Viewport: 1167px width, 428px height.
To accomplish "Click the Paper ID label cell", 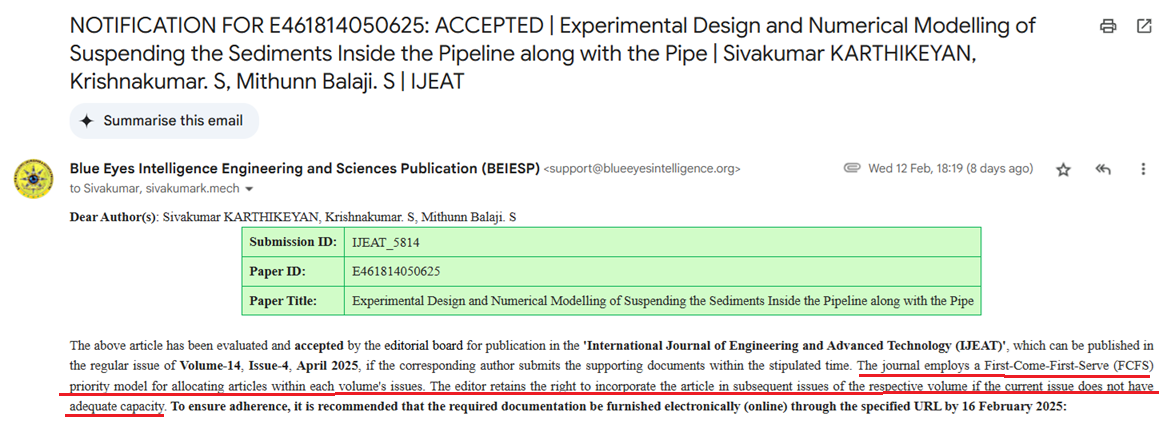I will pos(292,272).
